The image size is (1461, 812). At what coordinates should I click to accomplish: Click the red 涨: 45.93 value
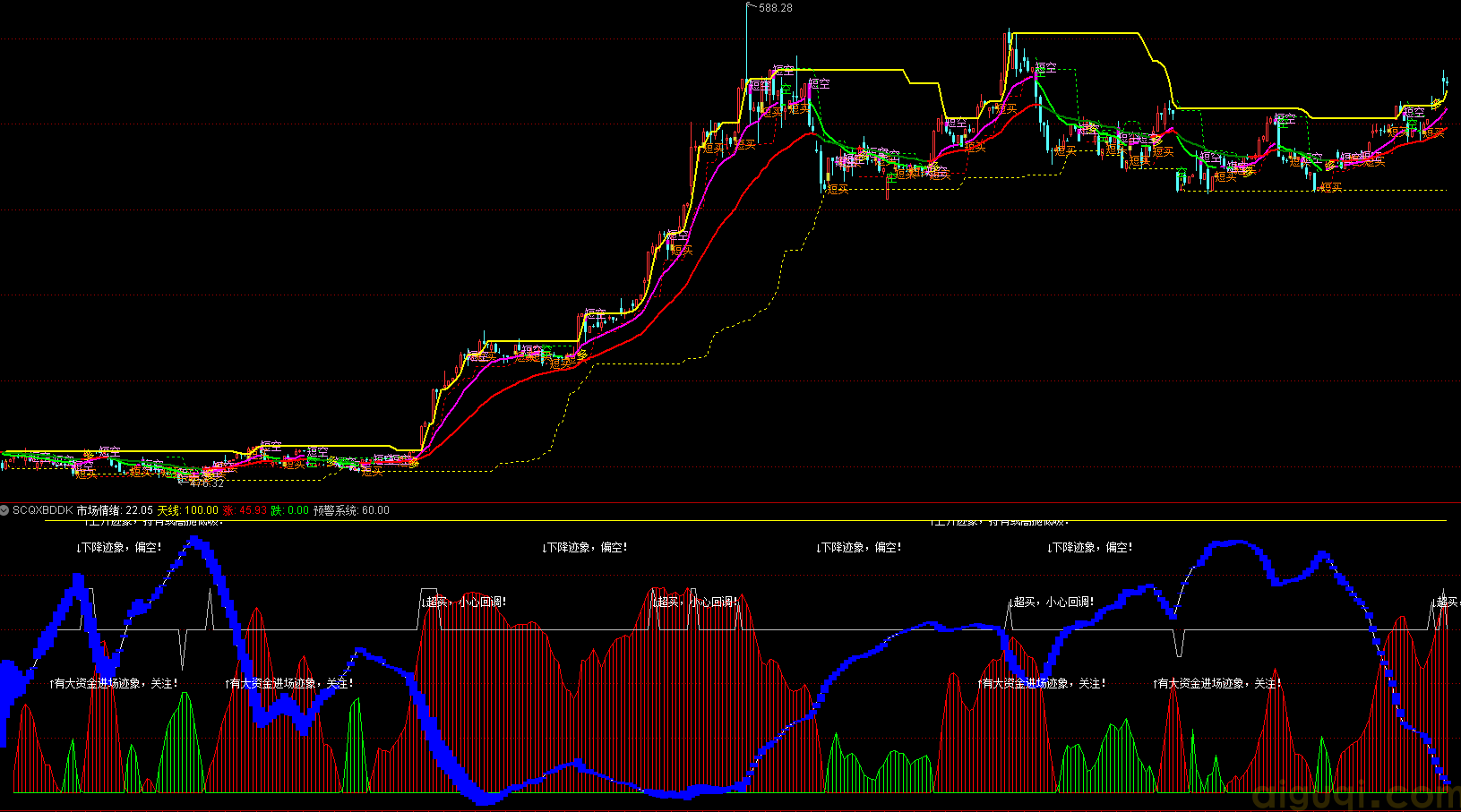coord(245,510)
